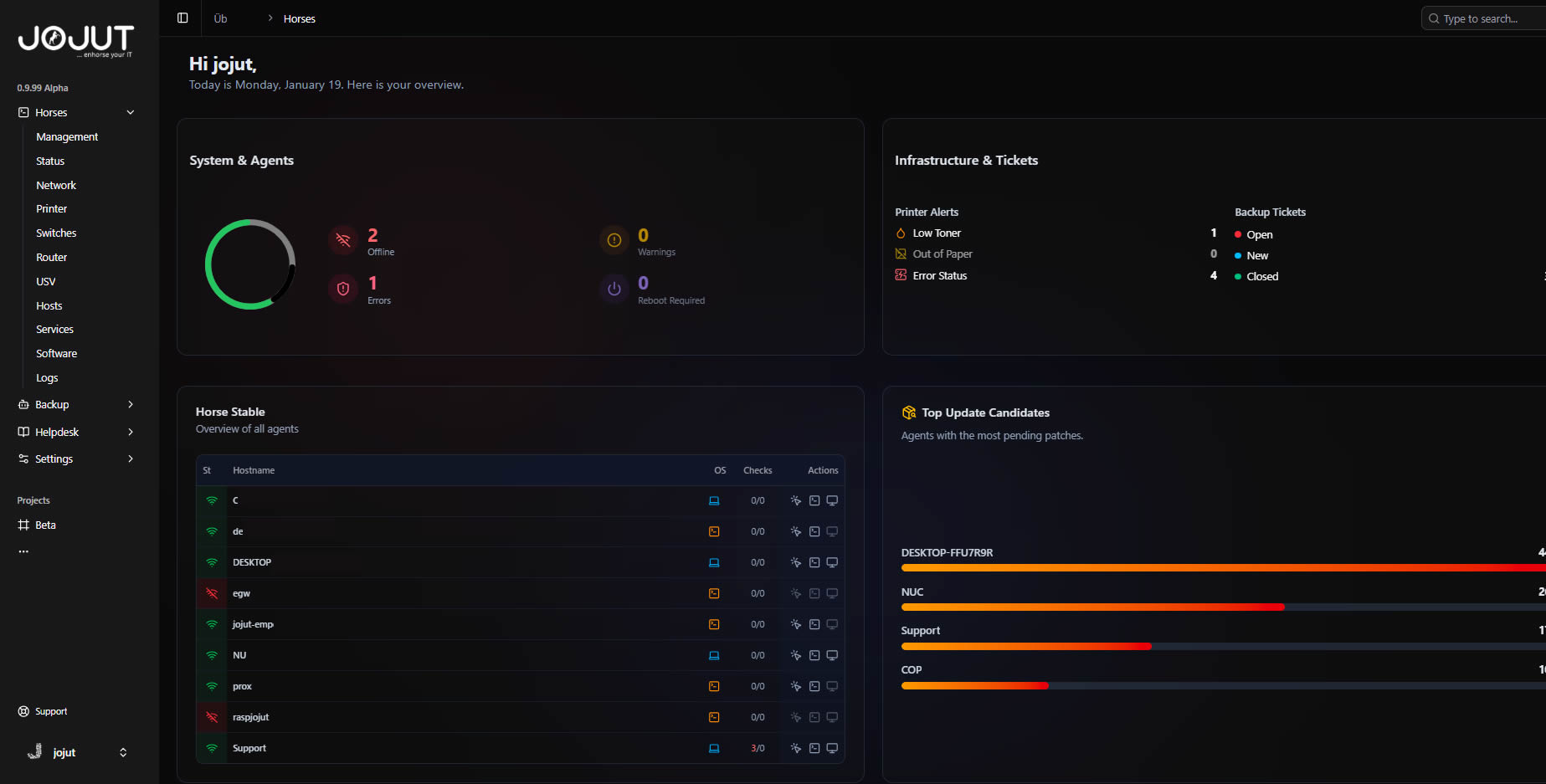Click the Error Status printer icon
This screenshot has height=784, width=1546.
coord(900,274)
